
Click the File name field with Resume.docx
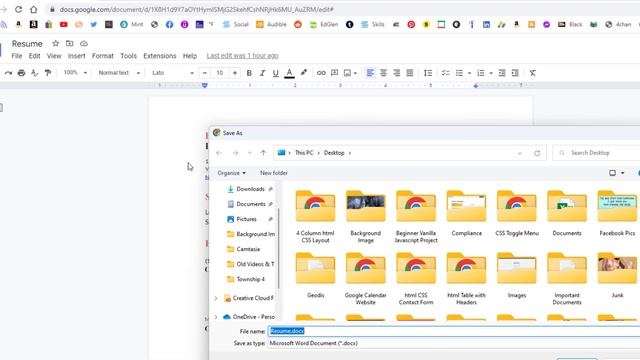coord(454,331)
